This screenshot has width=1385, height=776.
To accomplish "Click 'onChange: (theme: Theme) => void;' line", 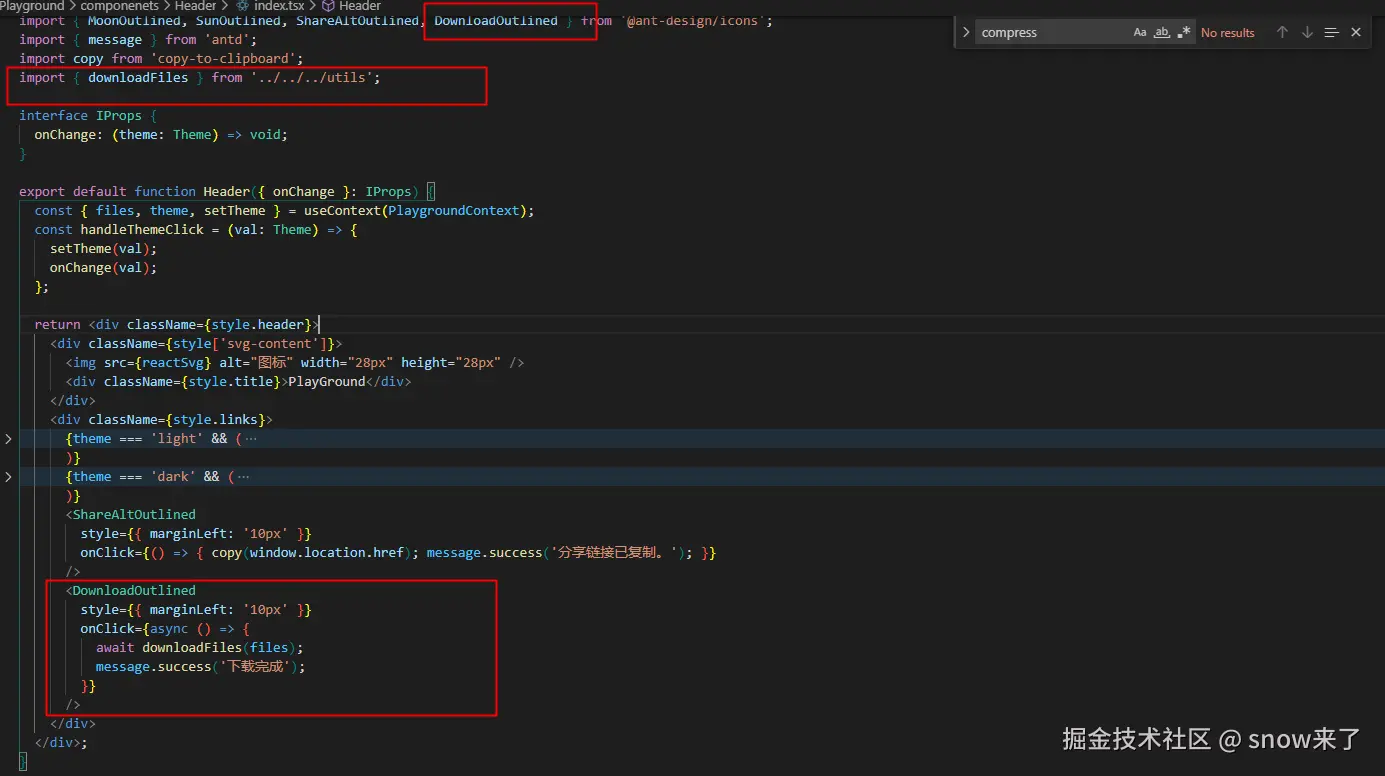I will click(x=161, y=134).
